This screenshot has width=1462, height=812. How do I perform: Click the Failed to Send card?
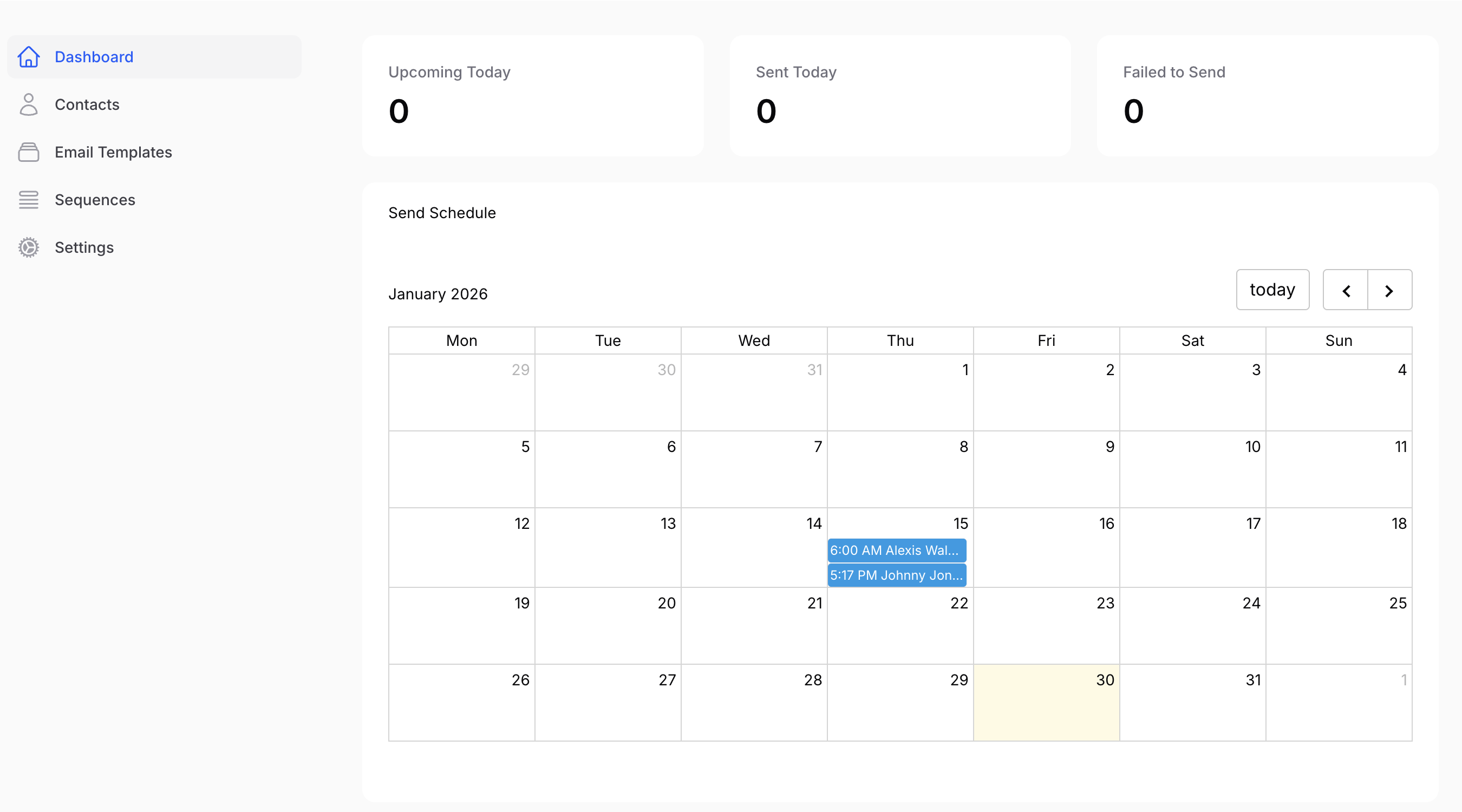[x=1267, y=95]
